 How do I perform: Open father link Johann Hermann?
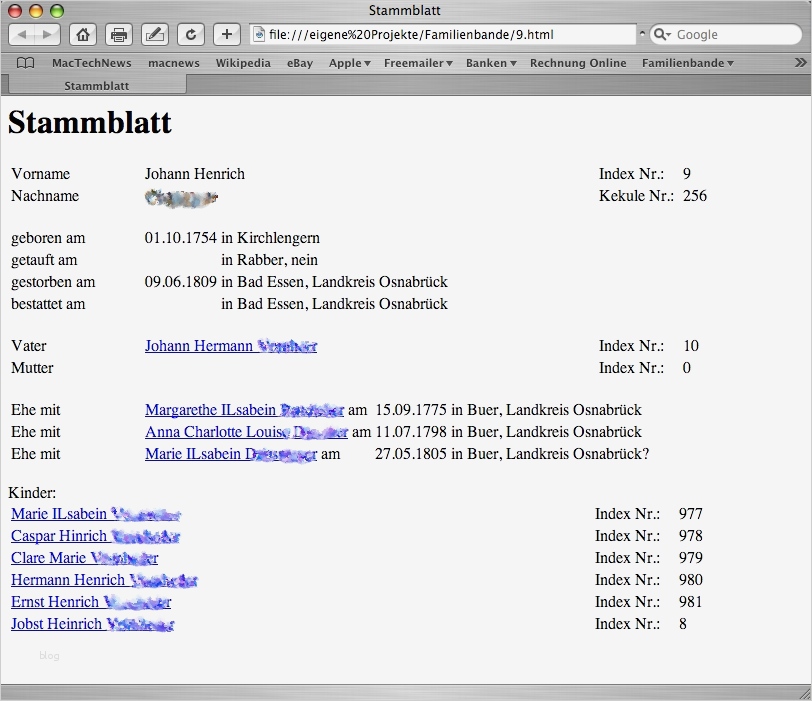pyautogui.click(x=231, y=346)
